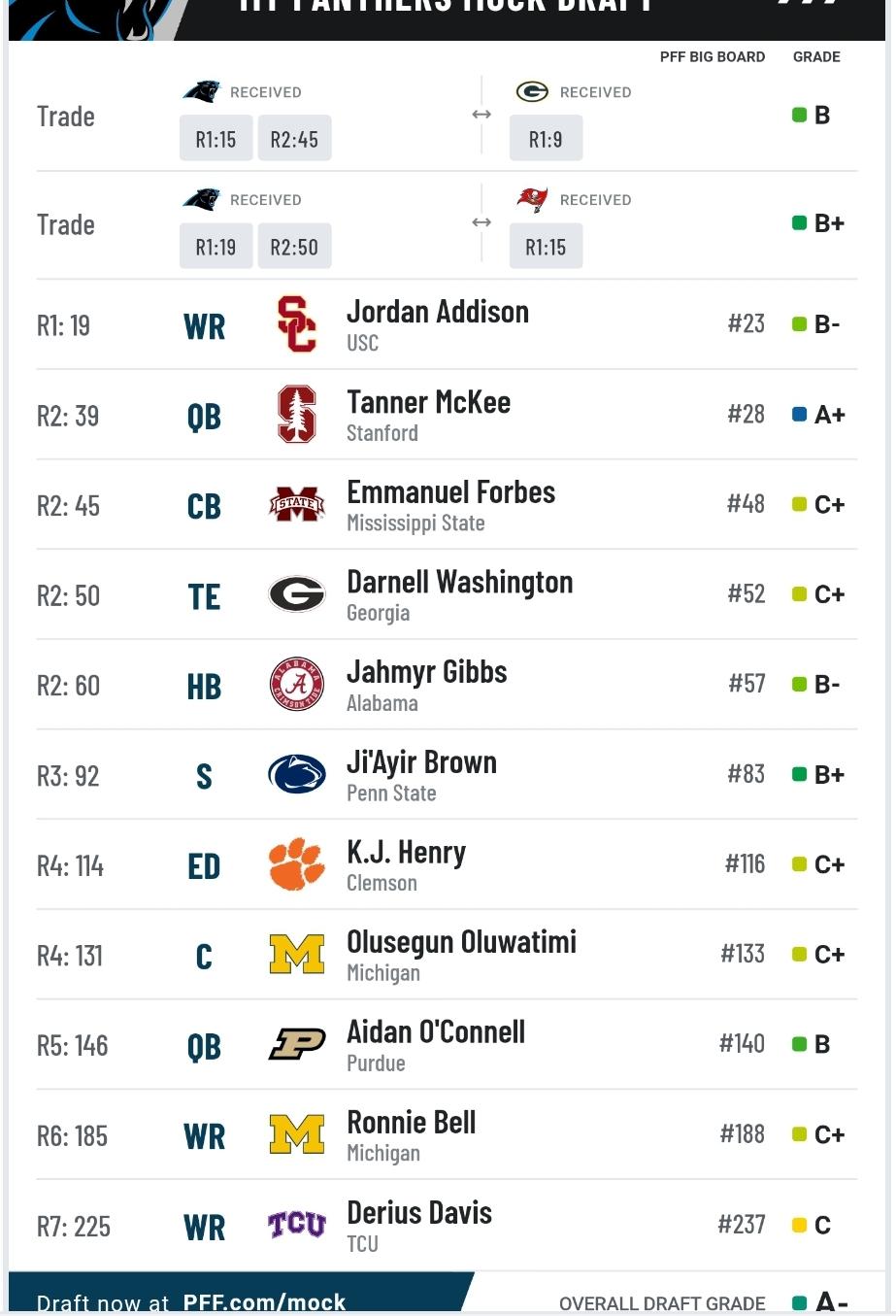Click the USC Trojans logo
Image resolution: width=896 pixels, height=1316 pixels.
[x=296, y=324]
